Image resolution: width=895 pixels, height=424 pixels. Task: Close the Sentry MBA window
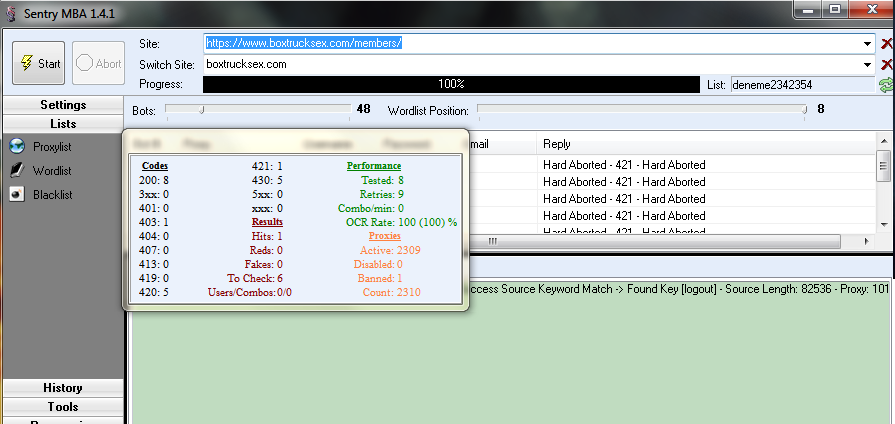coord(872,10)
